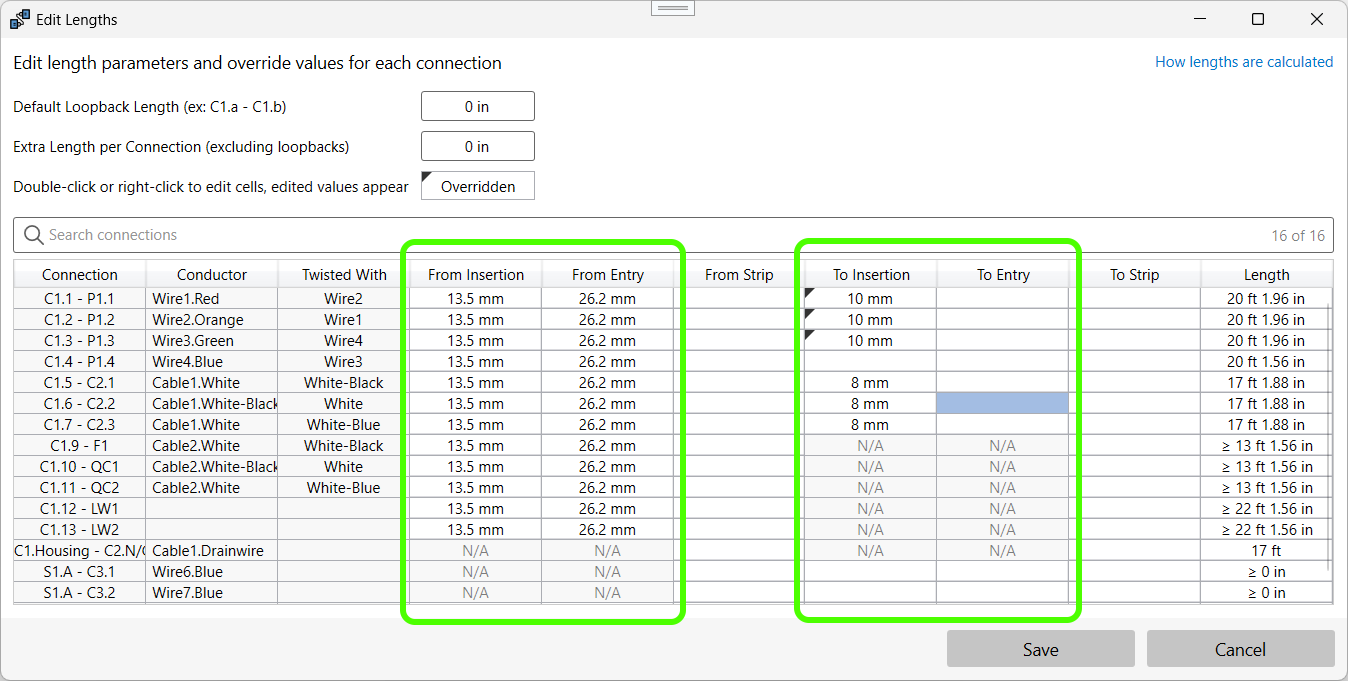
Task: Click the drag handle at top of window
Action: point(673,8)
